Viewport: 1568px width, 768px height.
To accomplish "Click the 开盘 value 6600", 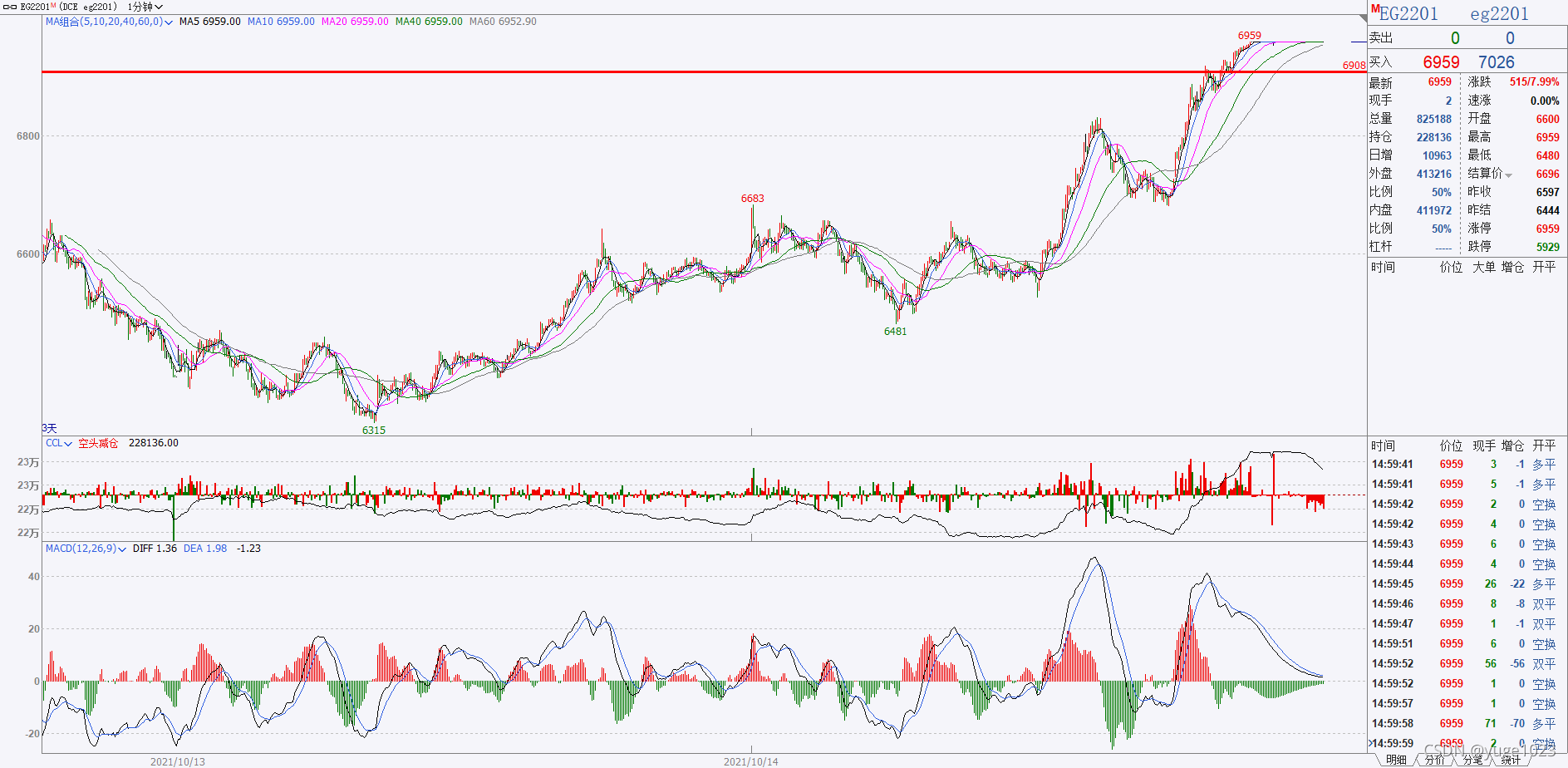I will (x=1547, y=119).
